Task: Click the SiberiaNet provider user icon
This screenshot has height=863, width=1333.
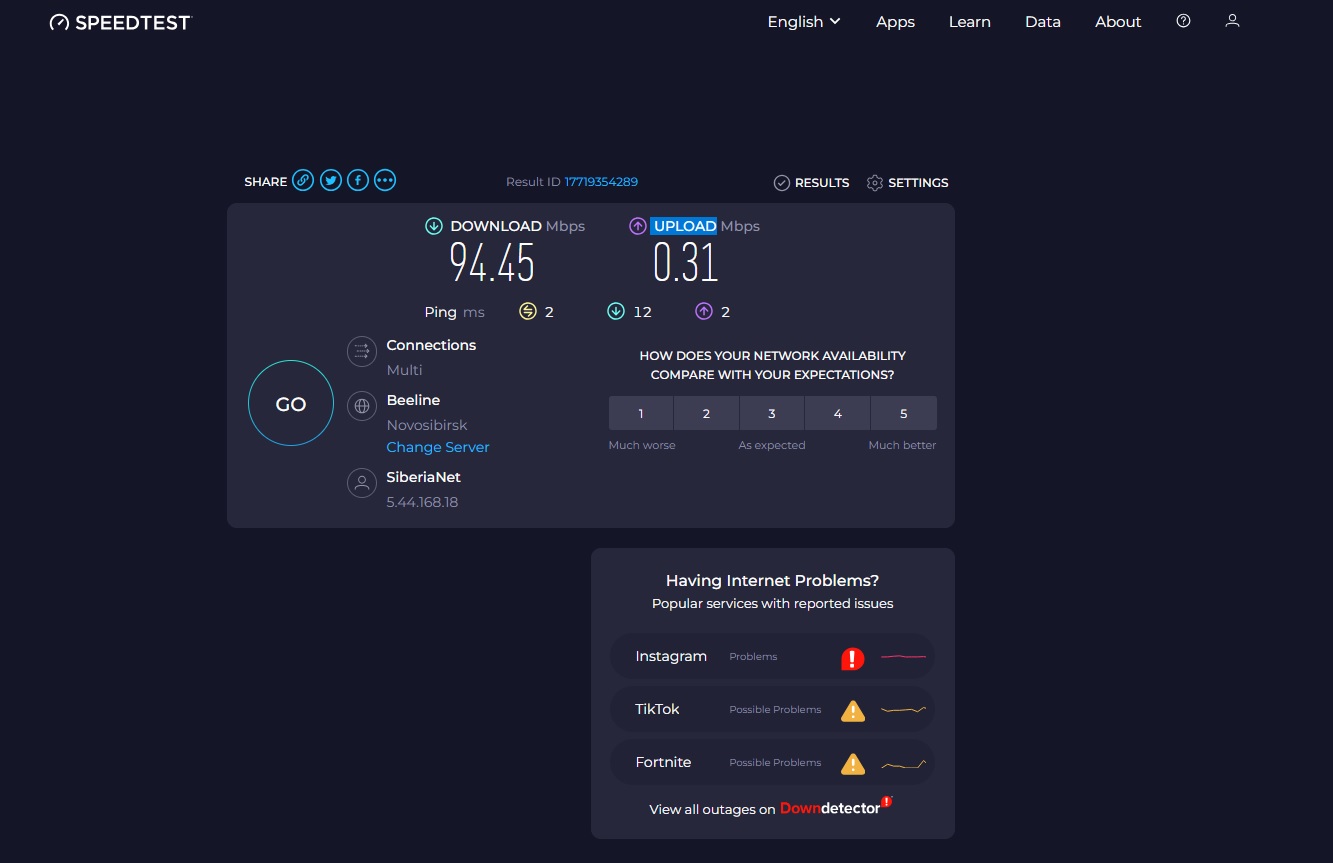Action: coord(361,483)
